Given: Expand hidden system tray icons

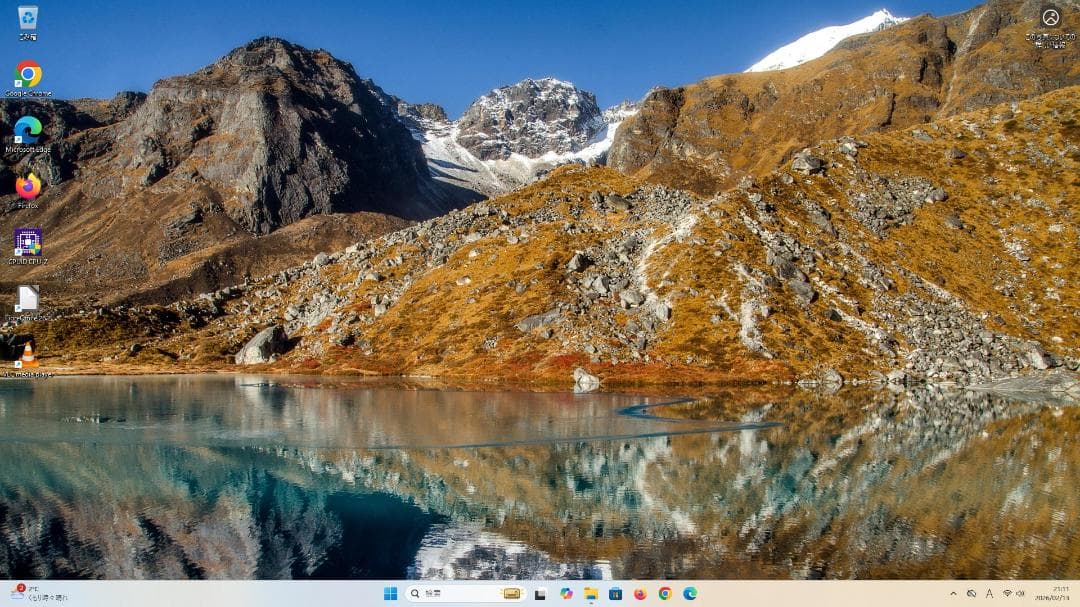Looking at the screenshot, I should click(954, 593).
